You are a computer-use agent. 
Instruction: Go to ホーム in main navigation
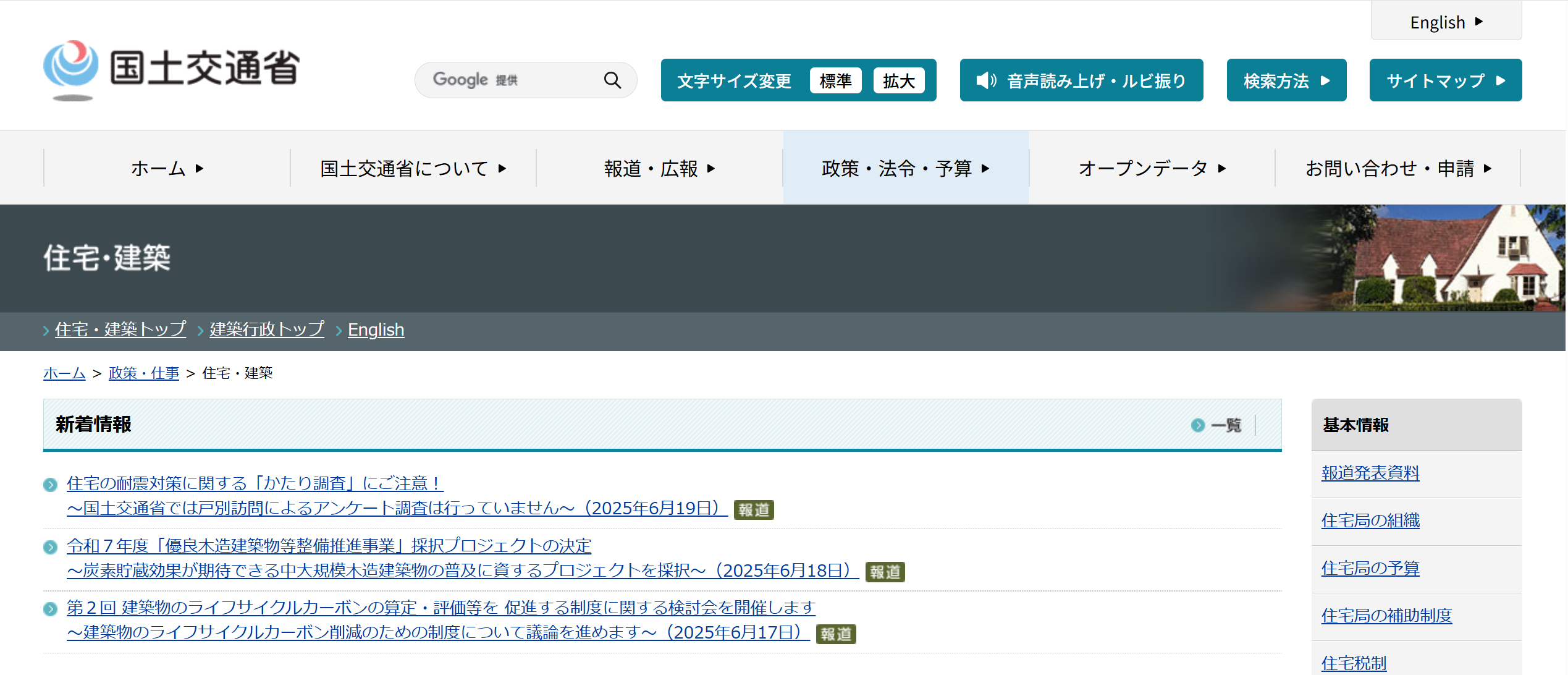(167, 168)
